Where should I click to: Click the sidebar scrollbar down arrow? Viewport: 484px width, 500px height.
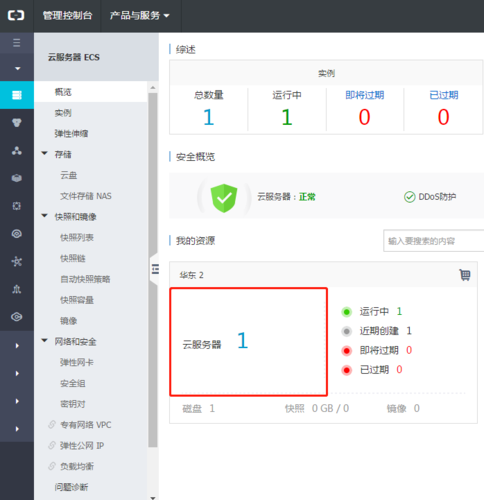point(153,498)
